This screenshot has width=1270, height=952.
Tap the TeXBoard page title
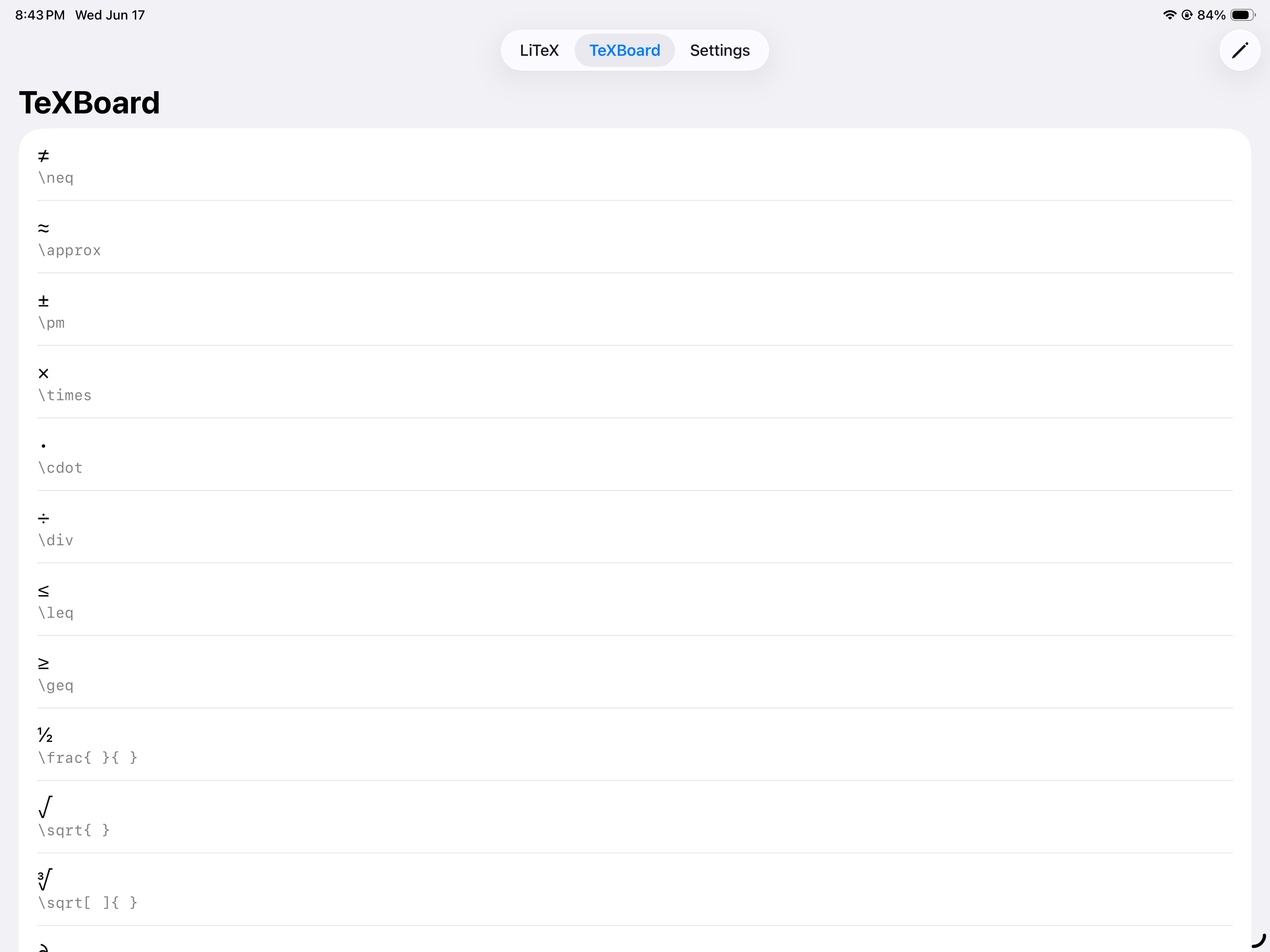(x=89, y=103)
